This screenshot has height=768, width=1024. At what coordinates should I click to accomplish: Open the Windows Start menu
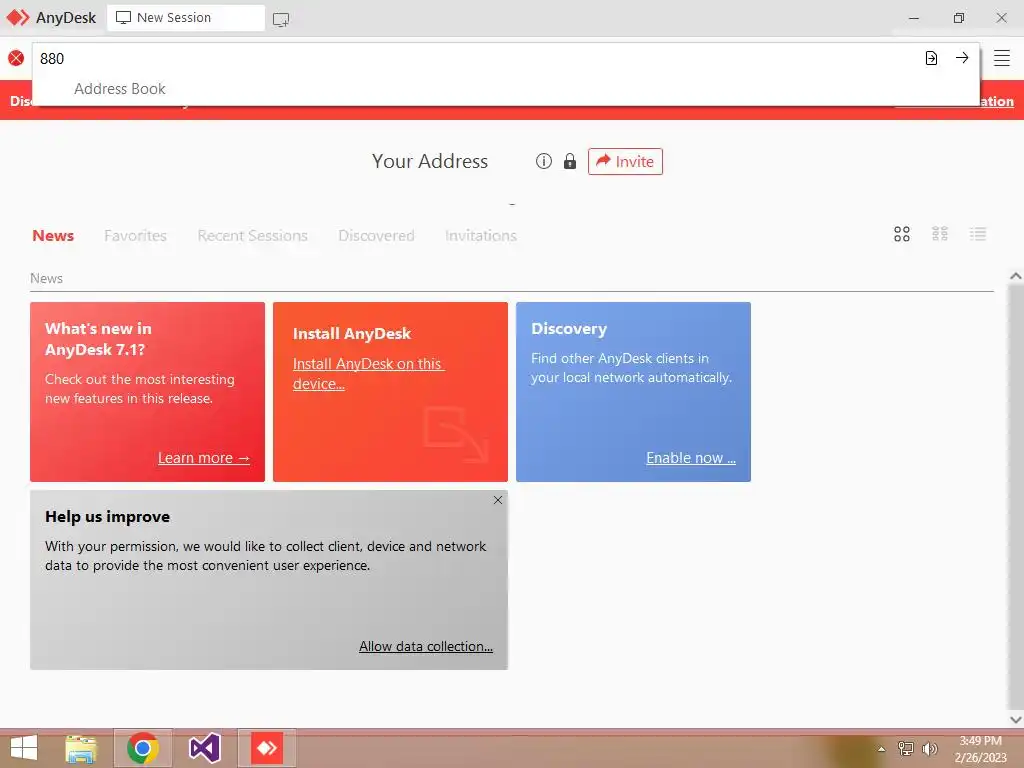click(24, 748)
